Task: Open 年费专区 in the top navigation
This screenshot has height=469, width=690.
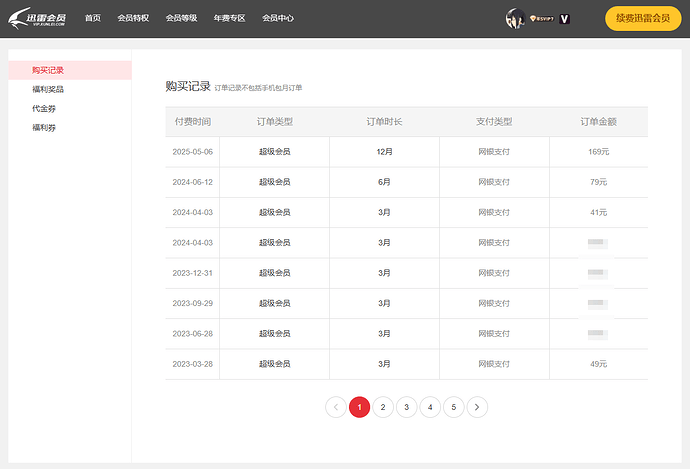Action: point(229,18)
